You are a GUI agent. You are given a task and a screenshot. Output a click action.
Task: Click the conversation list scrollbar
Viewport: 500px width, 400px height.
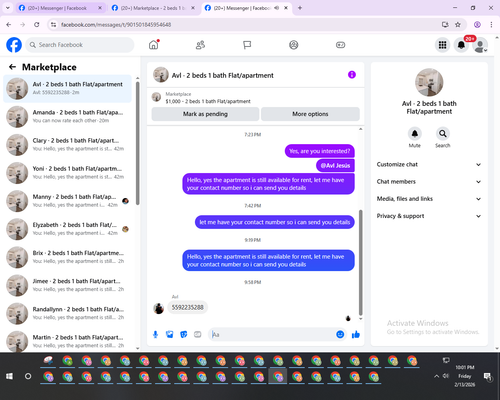[x=138, y=143]
